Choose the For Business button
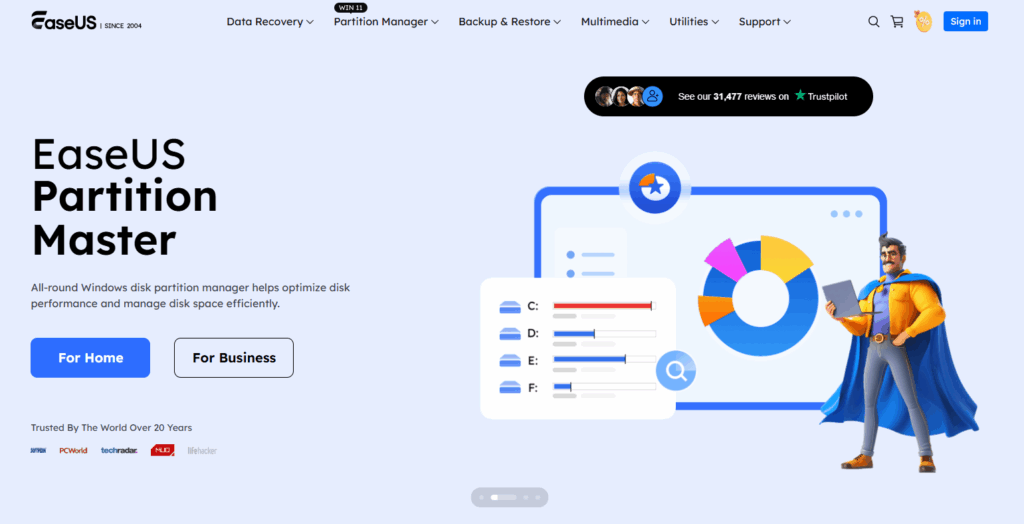 [234, 357]
